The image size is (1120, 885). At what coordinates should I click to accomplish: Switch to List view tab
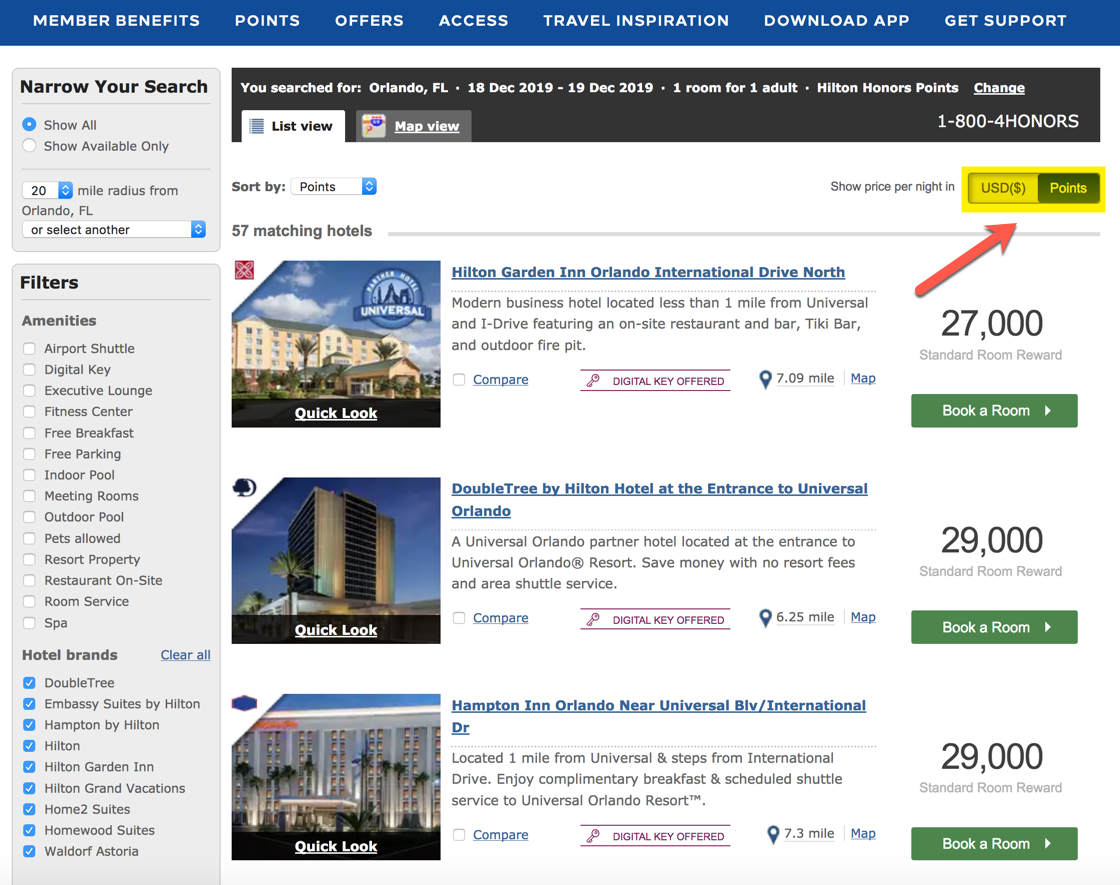[x=293, y=126]
